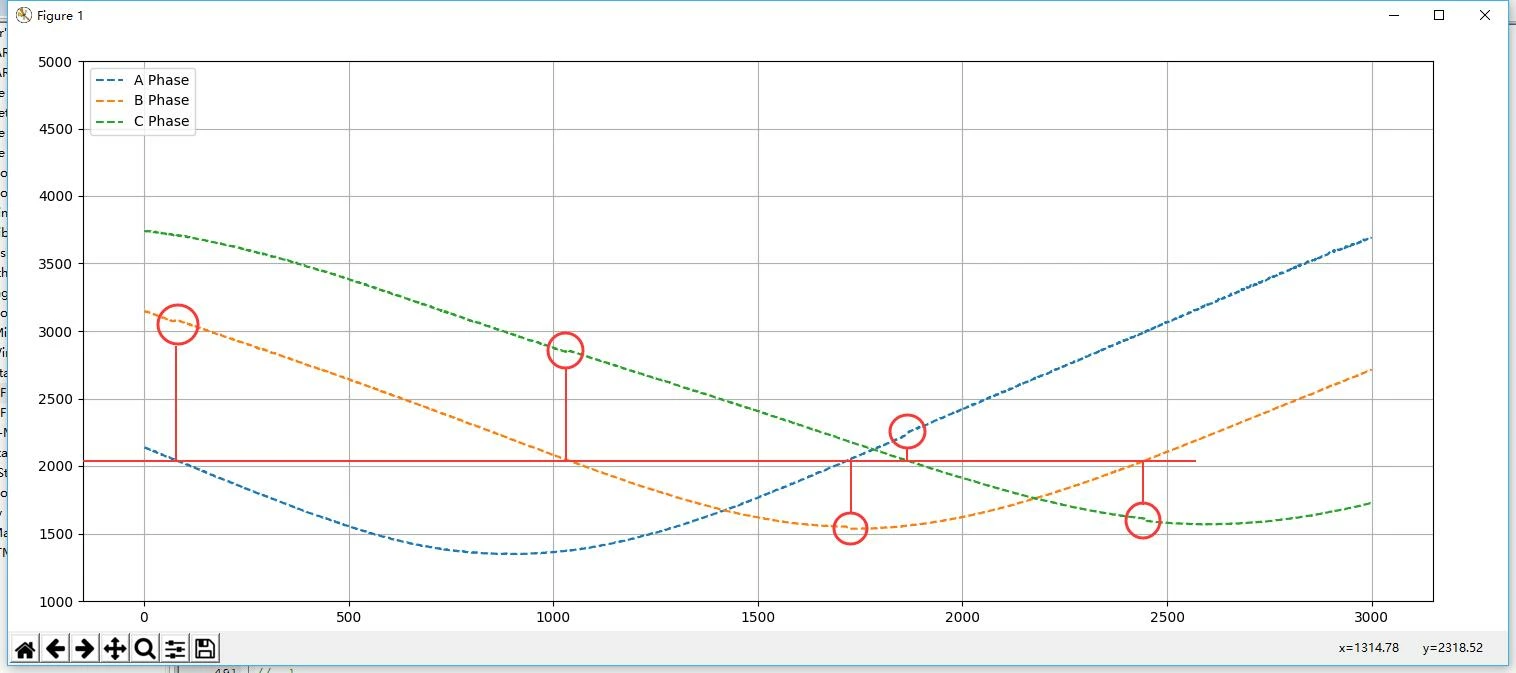Maximize the Figure 1 window
The image size is (1516, 673).
(x=1439, y=15)
